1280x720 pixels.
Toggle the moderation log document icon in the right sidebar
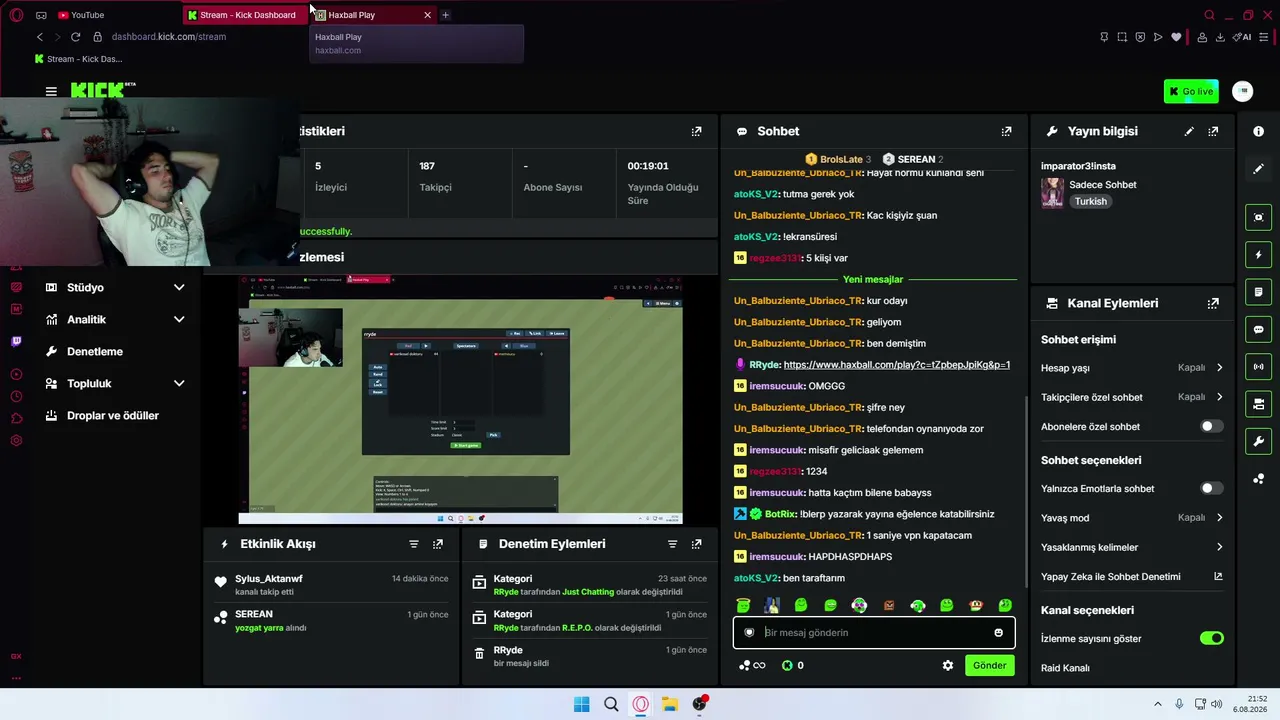[x=1258, y=292]
